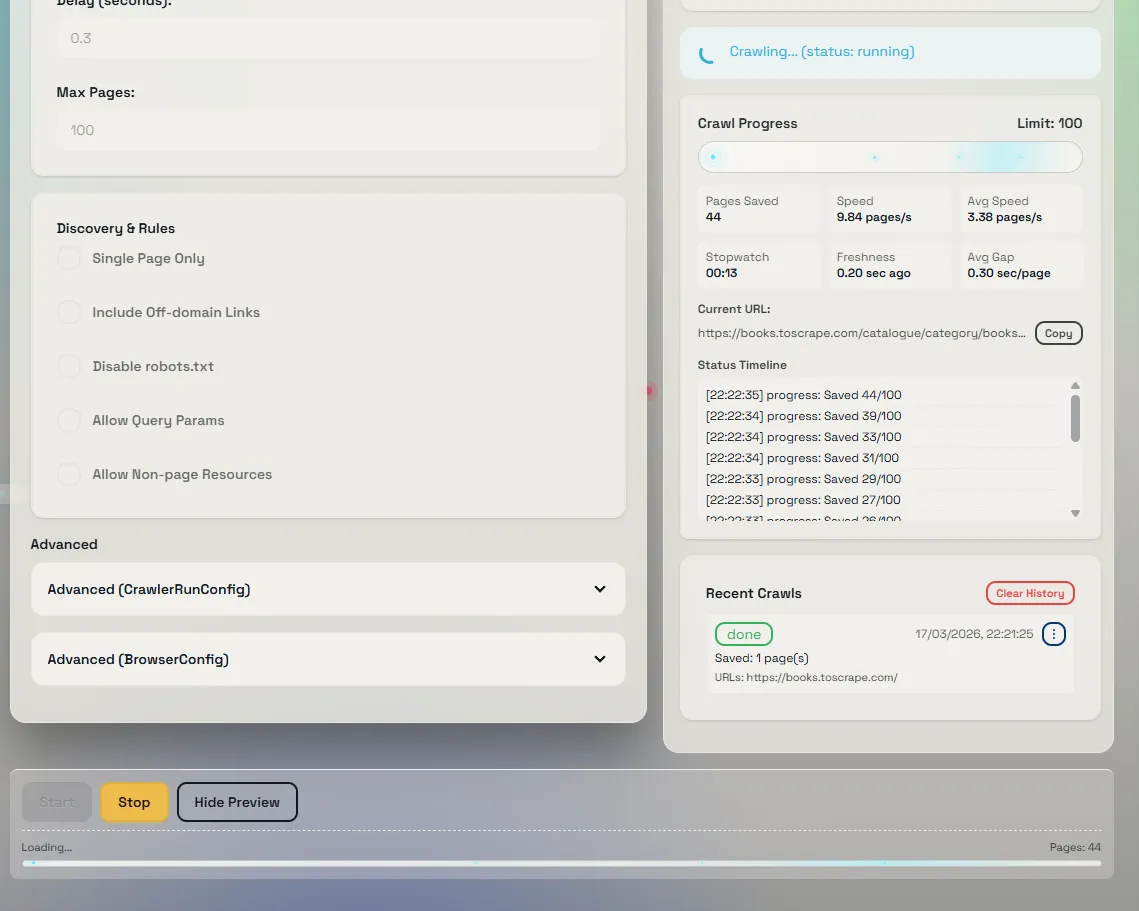Viewport: 1139px width, 911px height.
Task: Toggle Include Off-domain Links
Action: (x=69, y=312)
